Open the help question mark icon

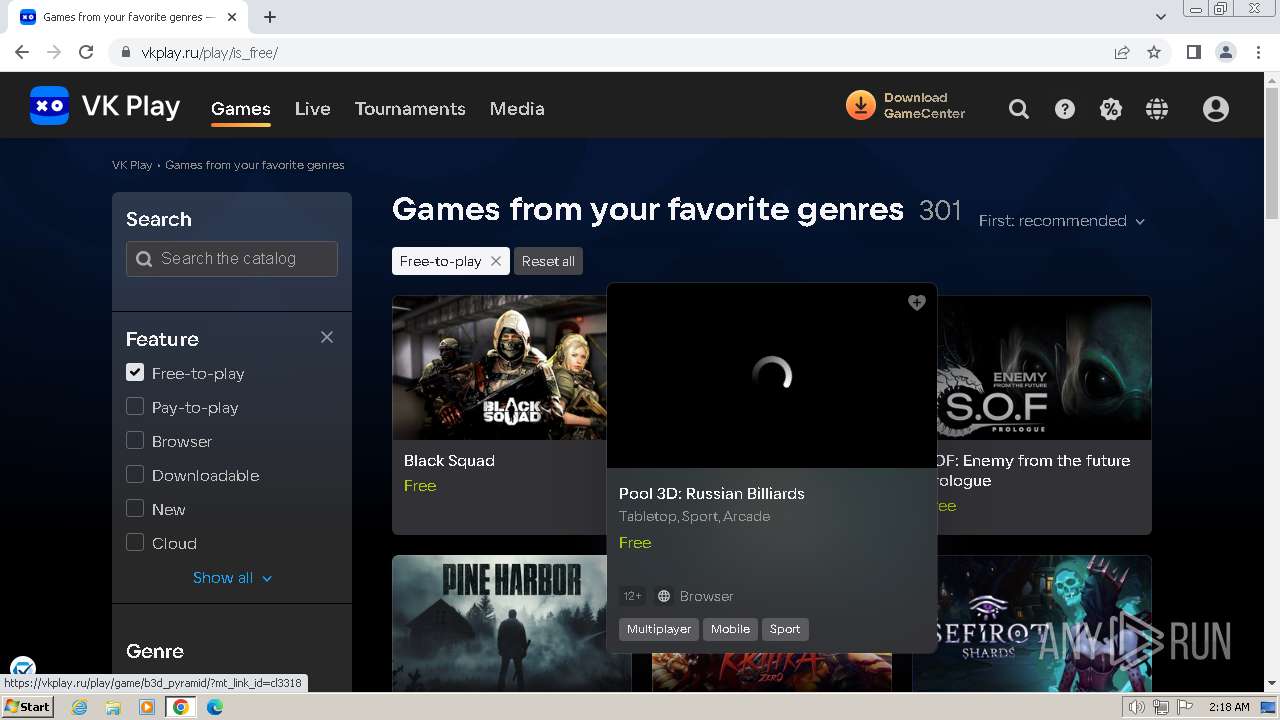tap(1065, 109)
